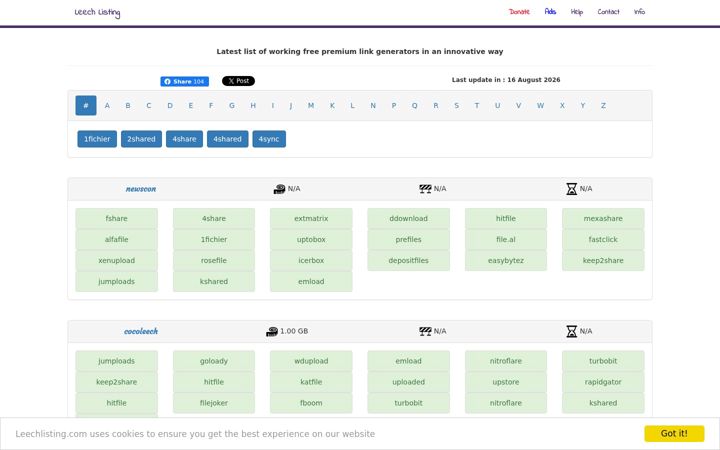Click the newscon max file size icon
720x450 pixels.
[279, 189]
